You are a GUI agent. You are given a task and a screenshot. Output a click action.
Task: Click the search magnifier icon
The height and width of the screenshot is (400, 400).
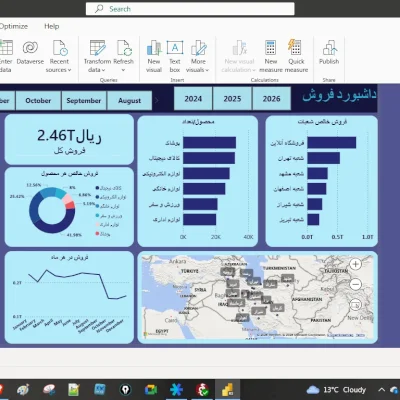click(x=99, y=9)
